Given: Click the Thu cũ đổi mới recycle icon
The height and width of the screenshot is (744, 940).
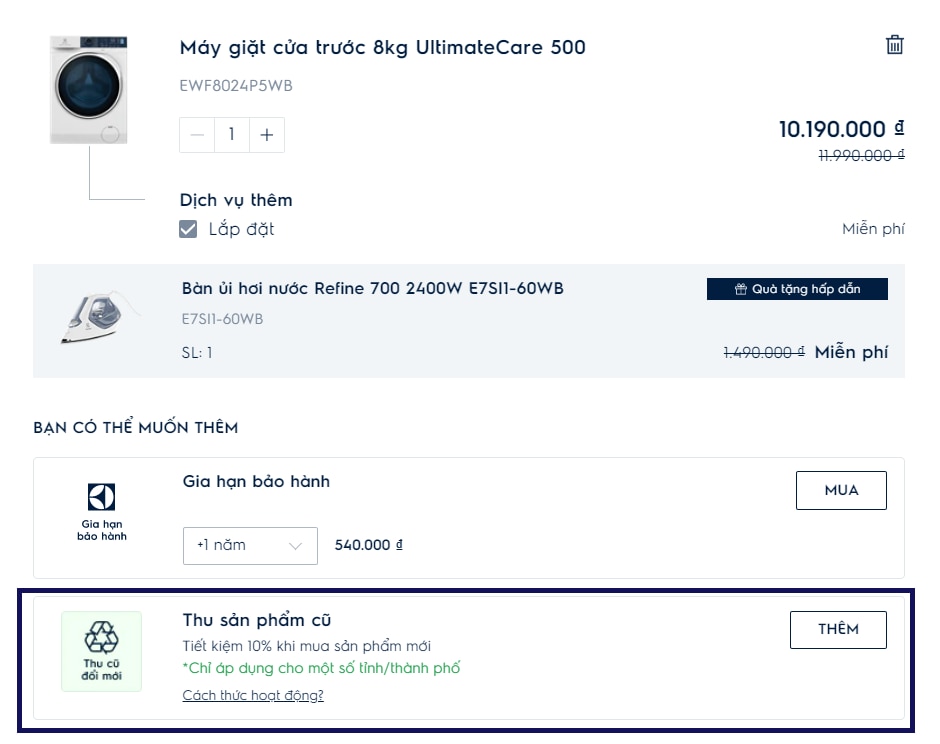Looking at the screenshot, I should (x=101, y=651).
